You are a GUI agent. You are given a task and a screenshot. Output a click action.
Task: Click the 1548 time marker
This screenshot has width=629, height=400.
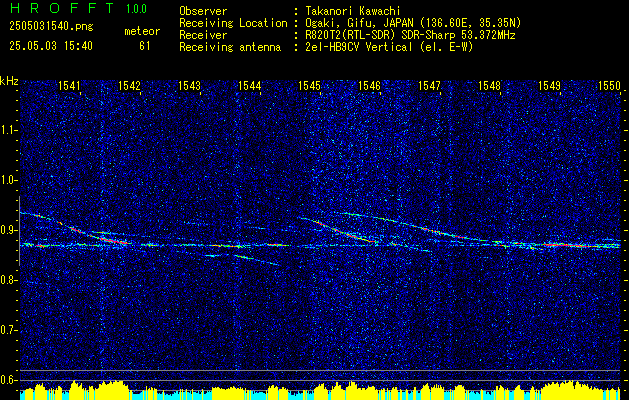(490, 85)
